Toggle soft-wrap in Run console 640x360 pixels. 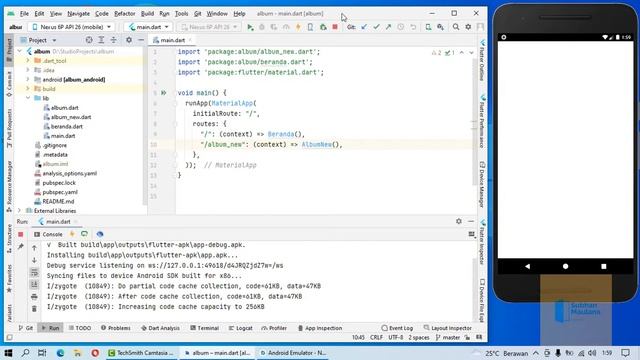coord(34,272)
